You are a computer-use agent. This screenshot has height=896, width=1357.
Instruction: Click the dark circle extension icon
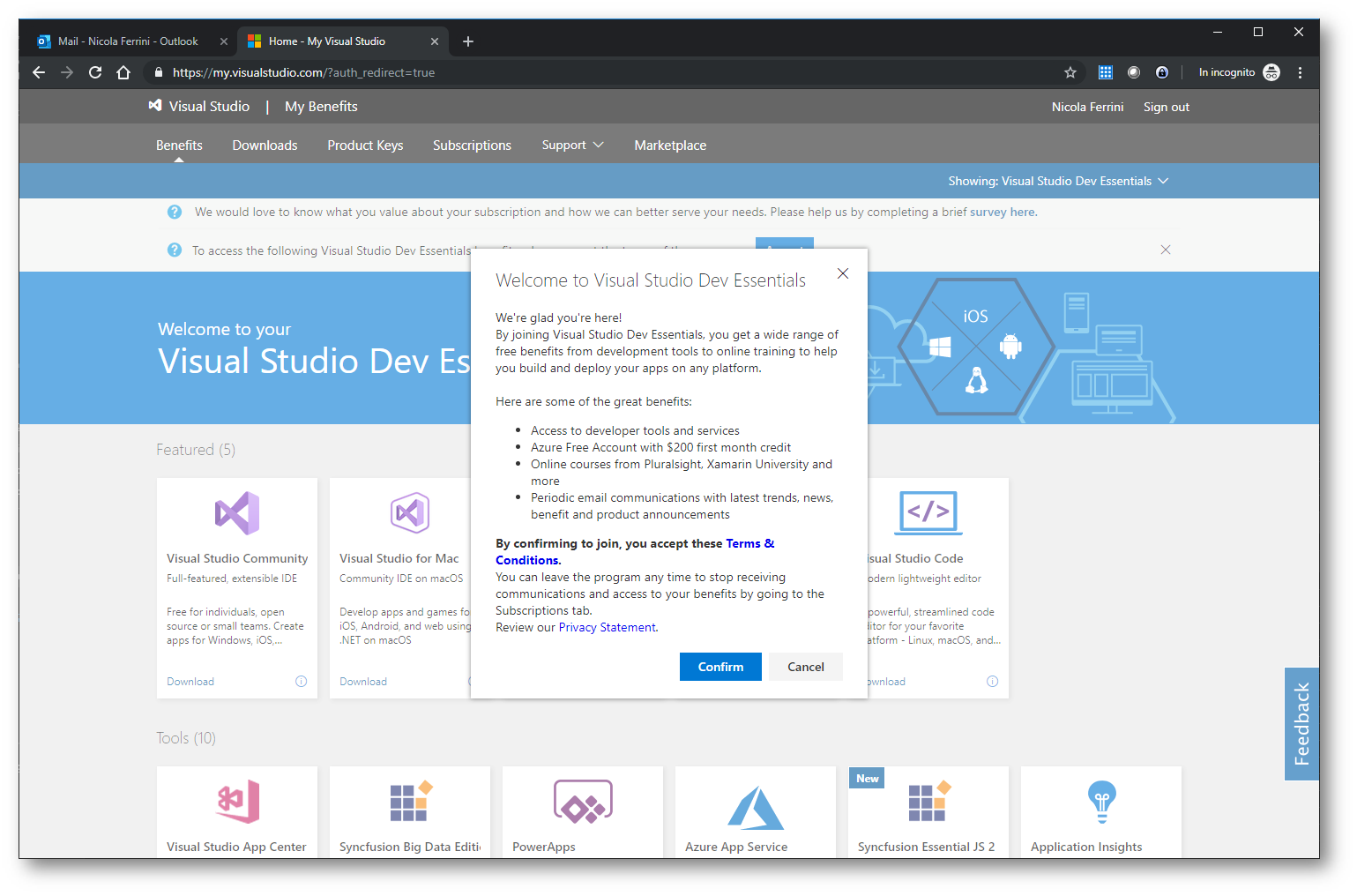click(x=1134, y=72)
